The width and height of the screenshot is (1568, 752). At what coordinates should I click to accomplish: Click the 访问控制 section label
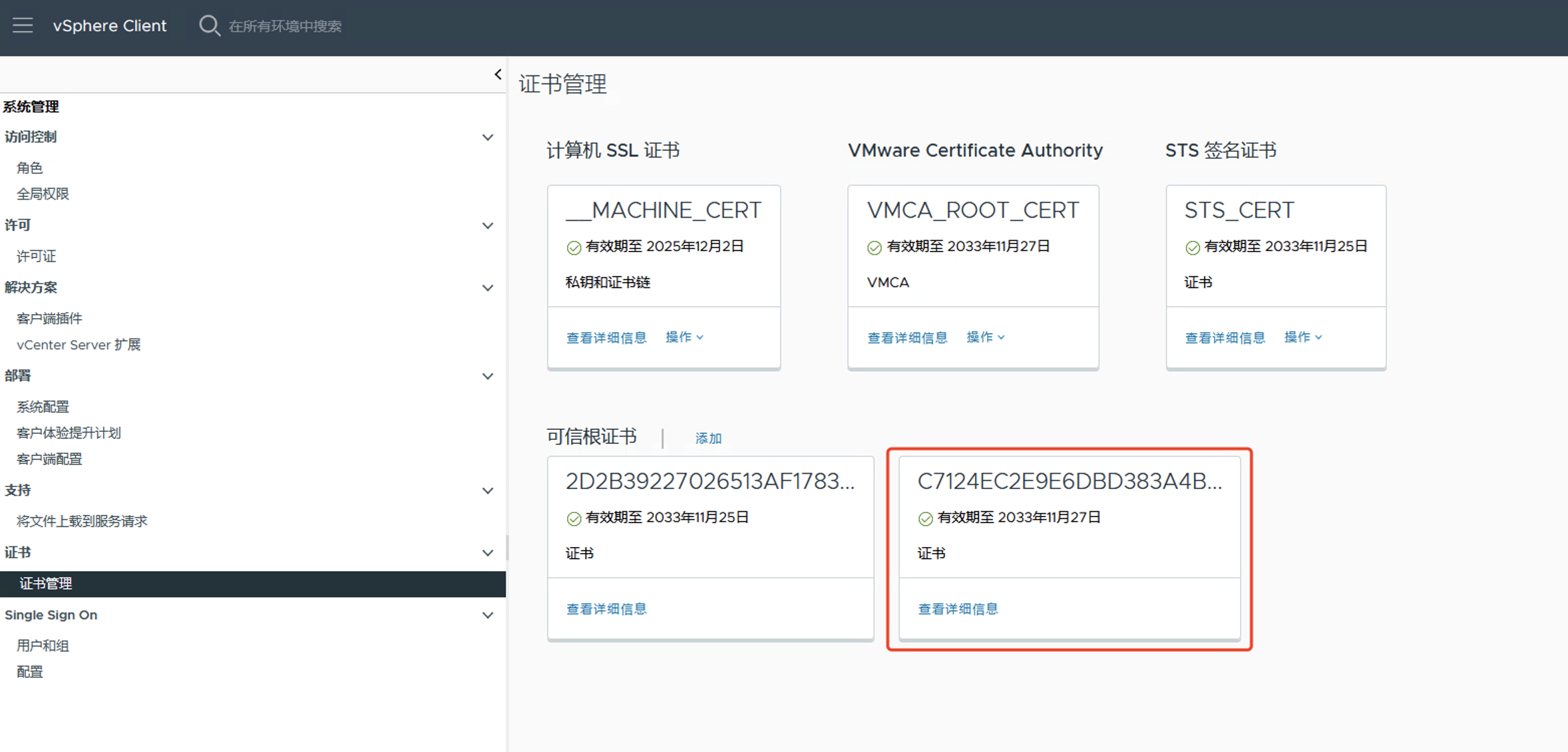[31, 137]
